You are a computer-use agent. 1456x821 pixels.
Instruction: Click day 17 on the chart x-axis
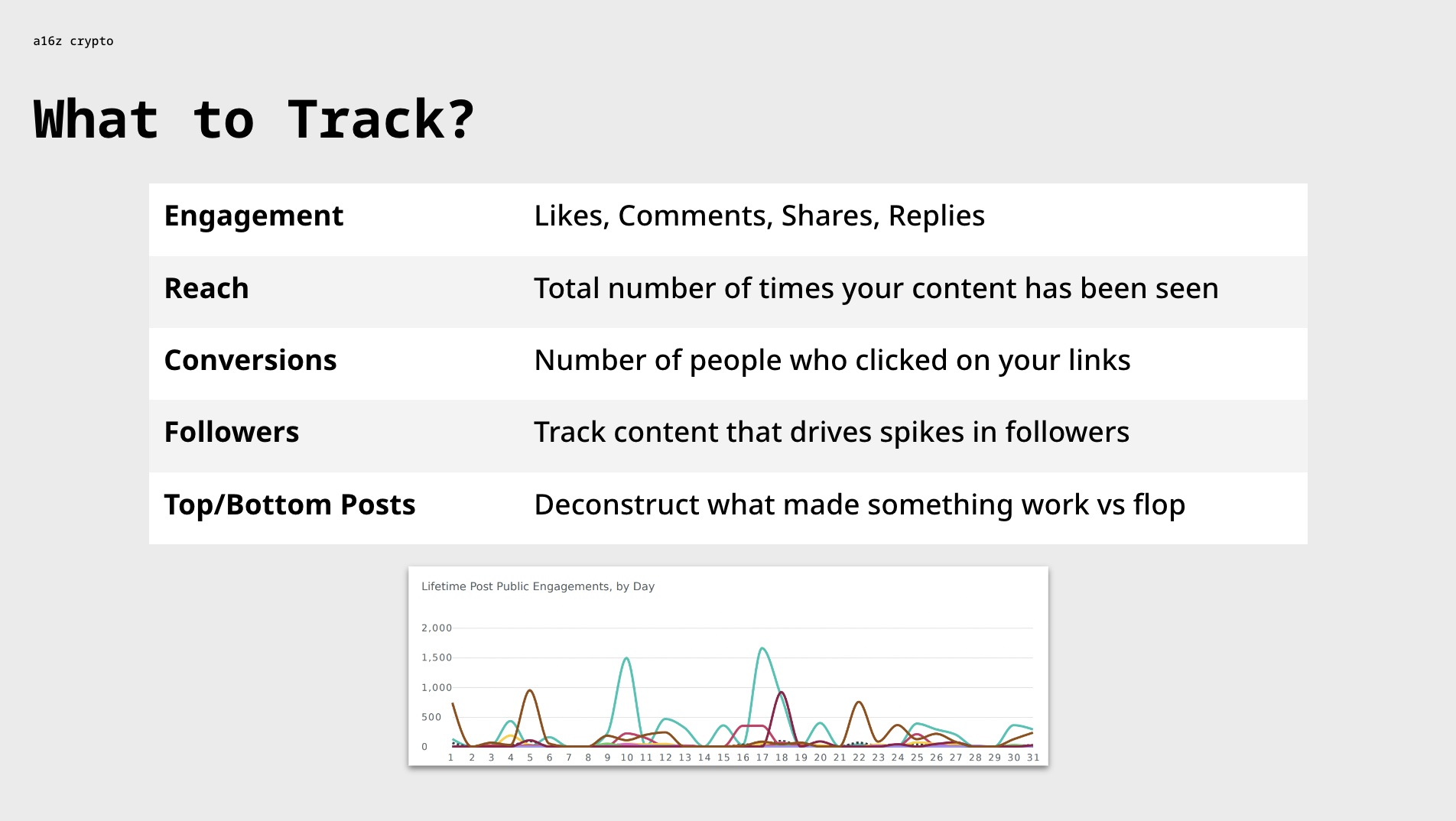point(762,758)
